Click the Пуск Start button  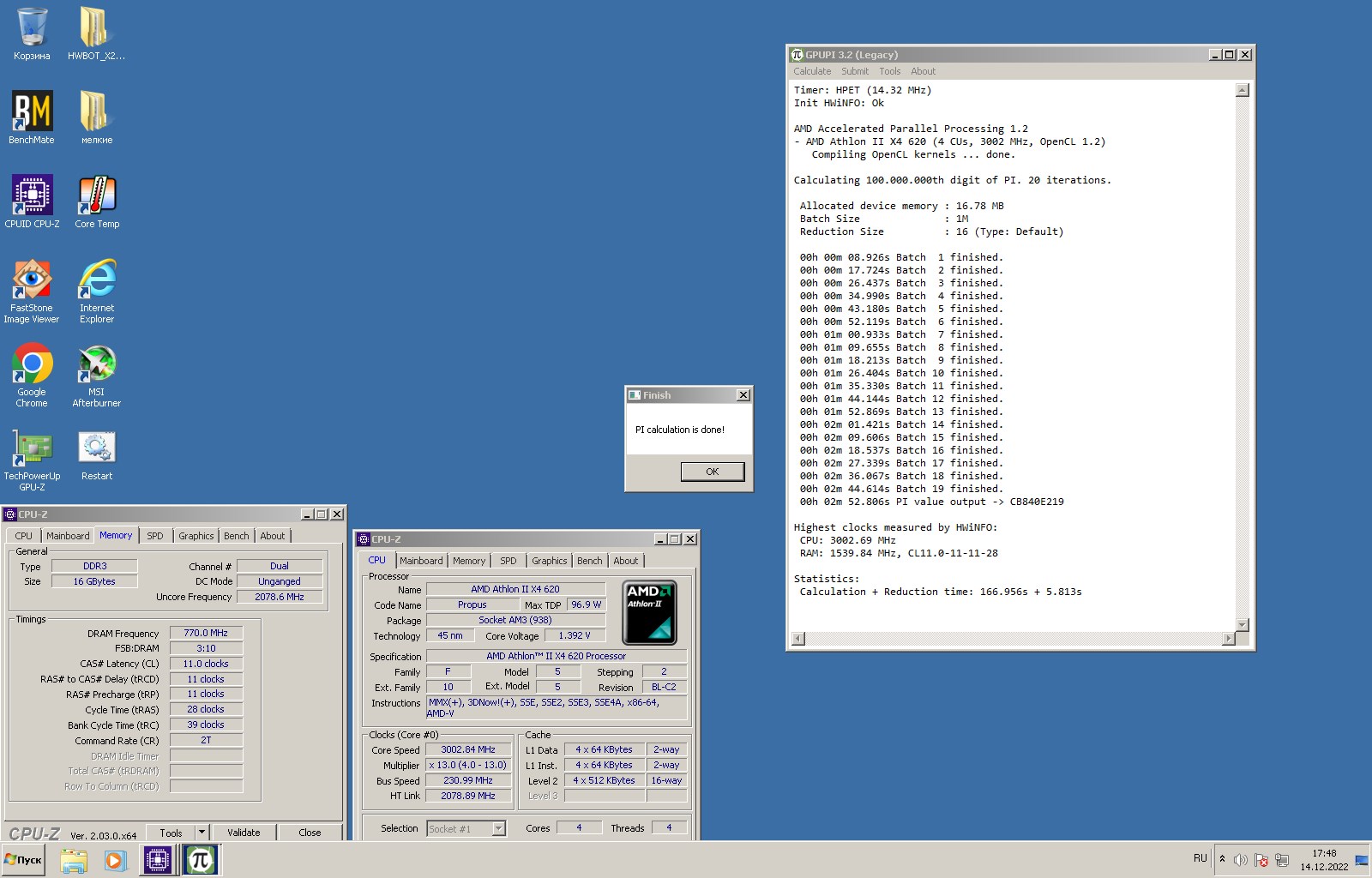(24, 859)
